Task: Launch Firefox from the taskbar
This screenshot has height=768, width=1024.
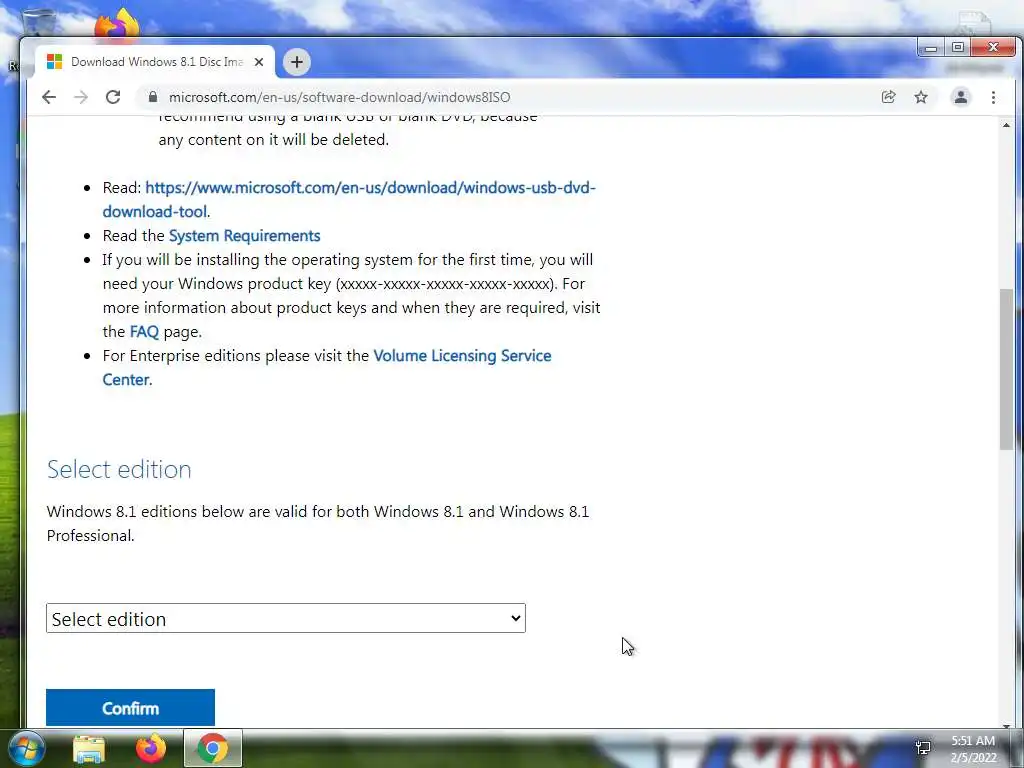Action: pyautogui.click(x=151, y=748)
